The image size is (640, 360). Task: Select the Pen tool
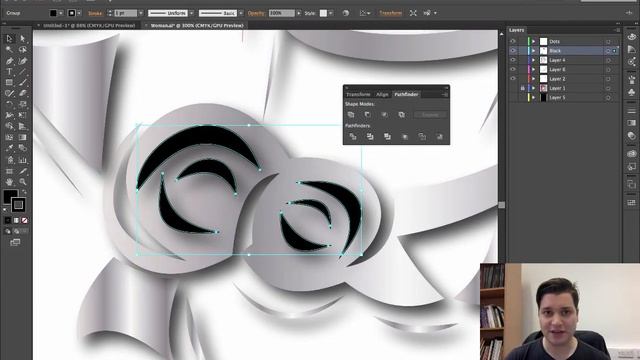9,61
